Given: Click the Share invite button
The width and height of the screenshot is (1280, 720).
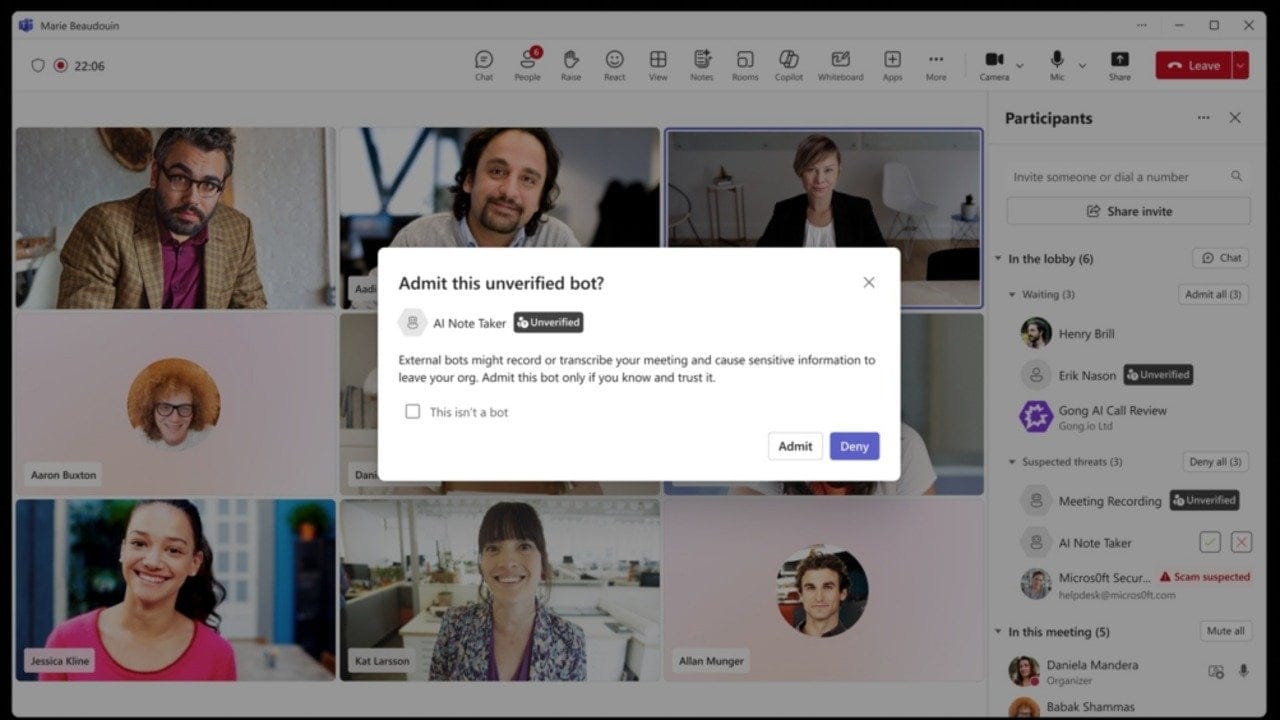Looking at the screenshot, I should click(x=1128, y=211).
